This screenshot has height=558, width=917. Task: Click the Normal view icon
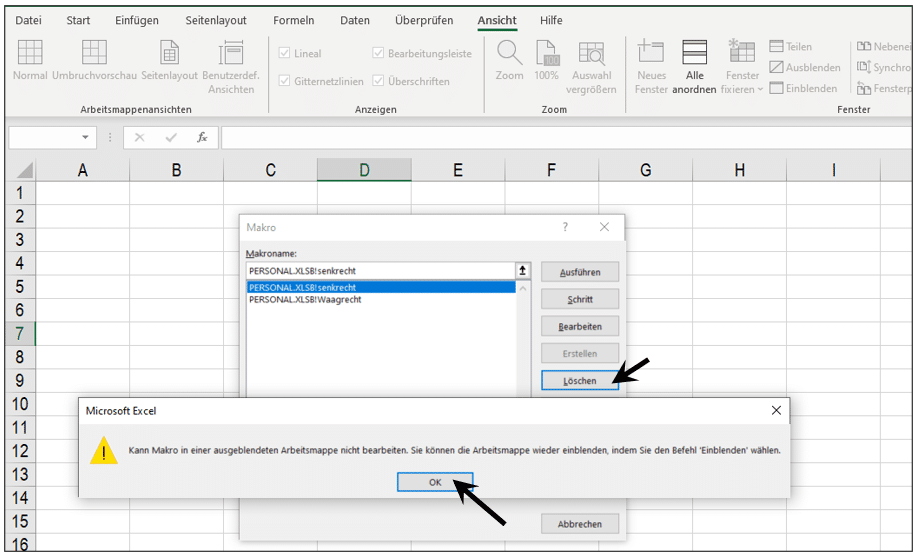(30, 53)
